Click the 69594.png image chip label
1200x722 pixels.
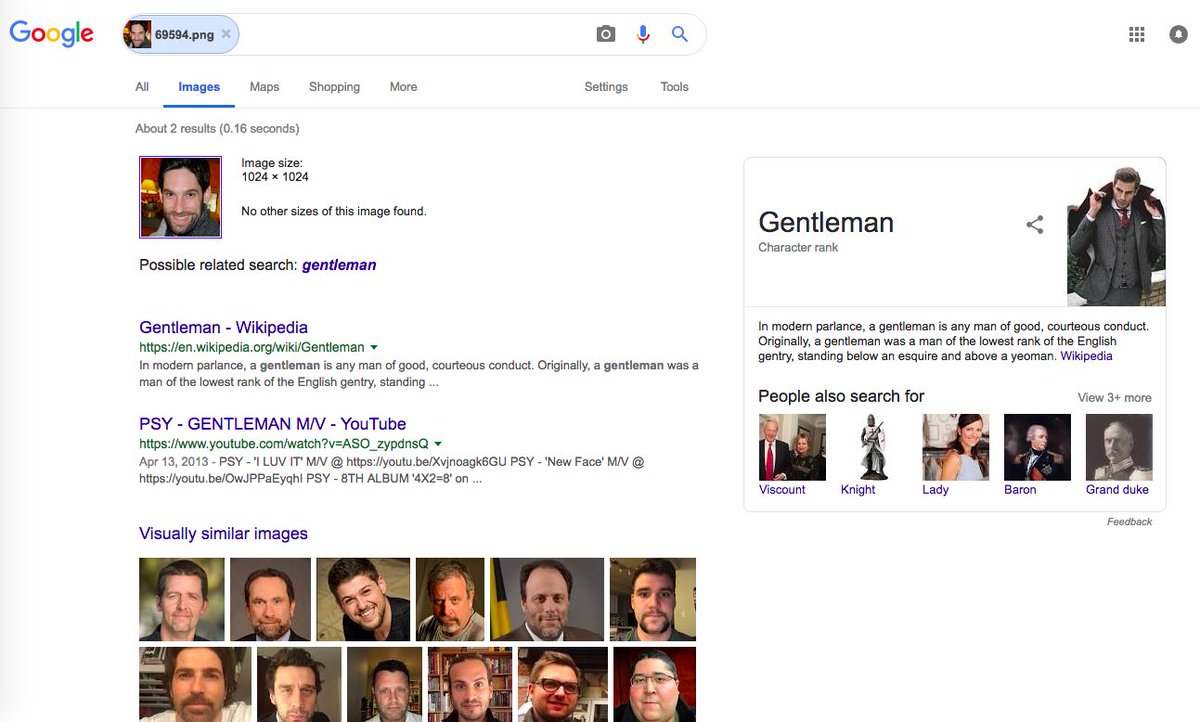[184, 34]
